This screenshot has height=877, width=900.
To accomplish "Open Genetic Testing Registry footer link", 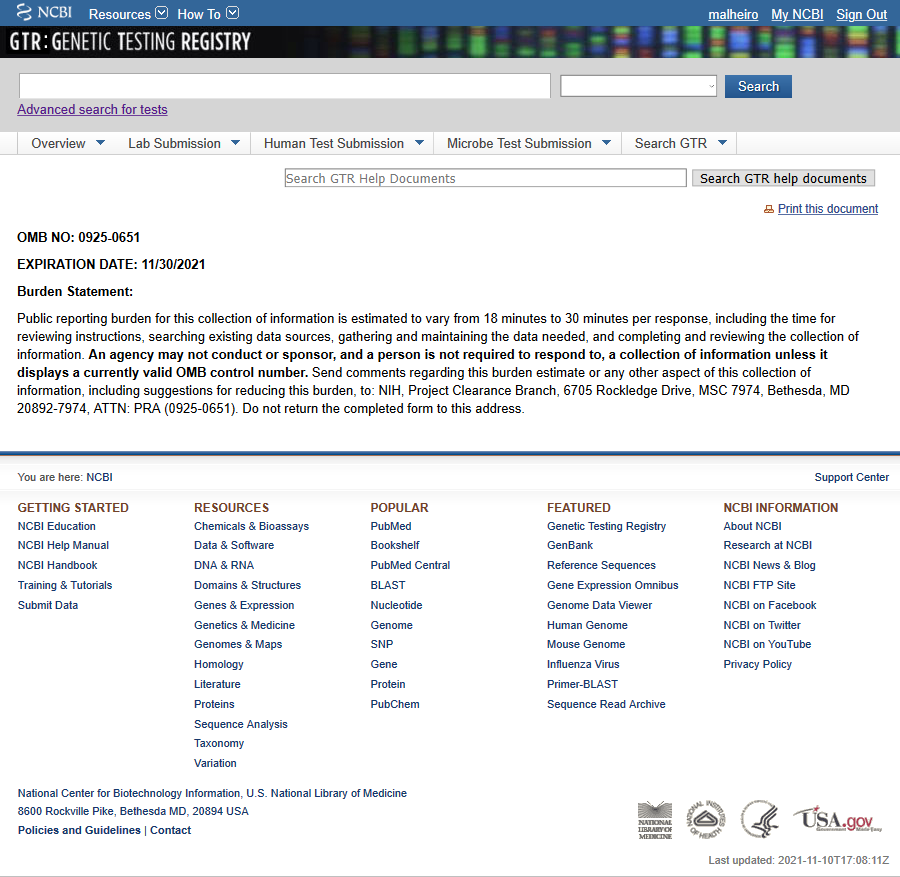I will pos(606,526).
